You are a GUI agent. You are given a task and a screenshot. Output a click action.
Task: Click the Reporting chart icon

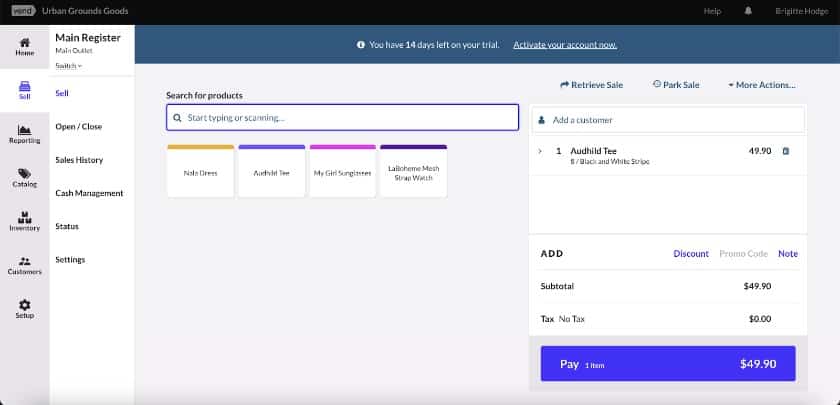(24, 130)
